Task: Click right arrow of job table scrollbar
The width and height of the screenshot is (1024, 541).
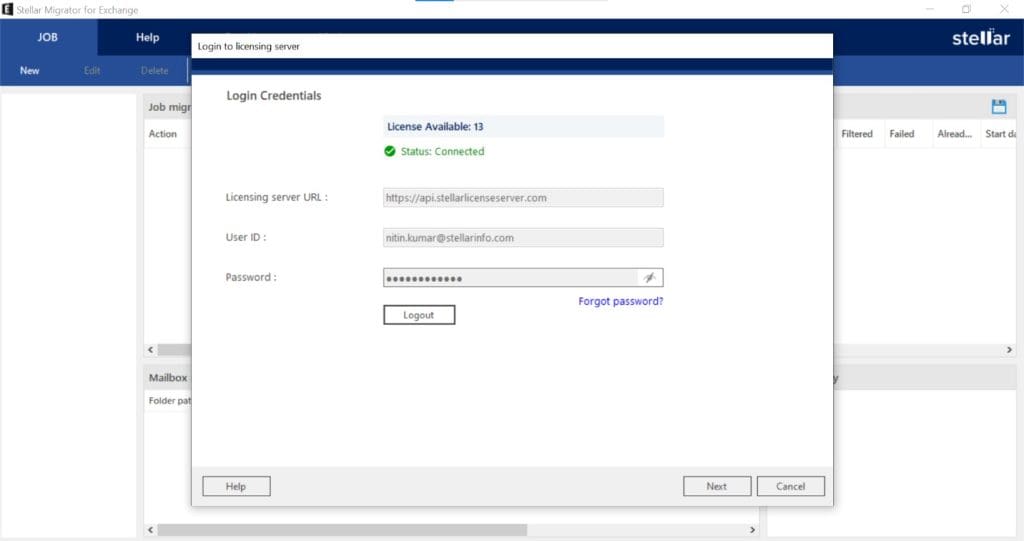Action: click(1009, 350)
